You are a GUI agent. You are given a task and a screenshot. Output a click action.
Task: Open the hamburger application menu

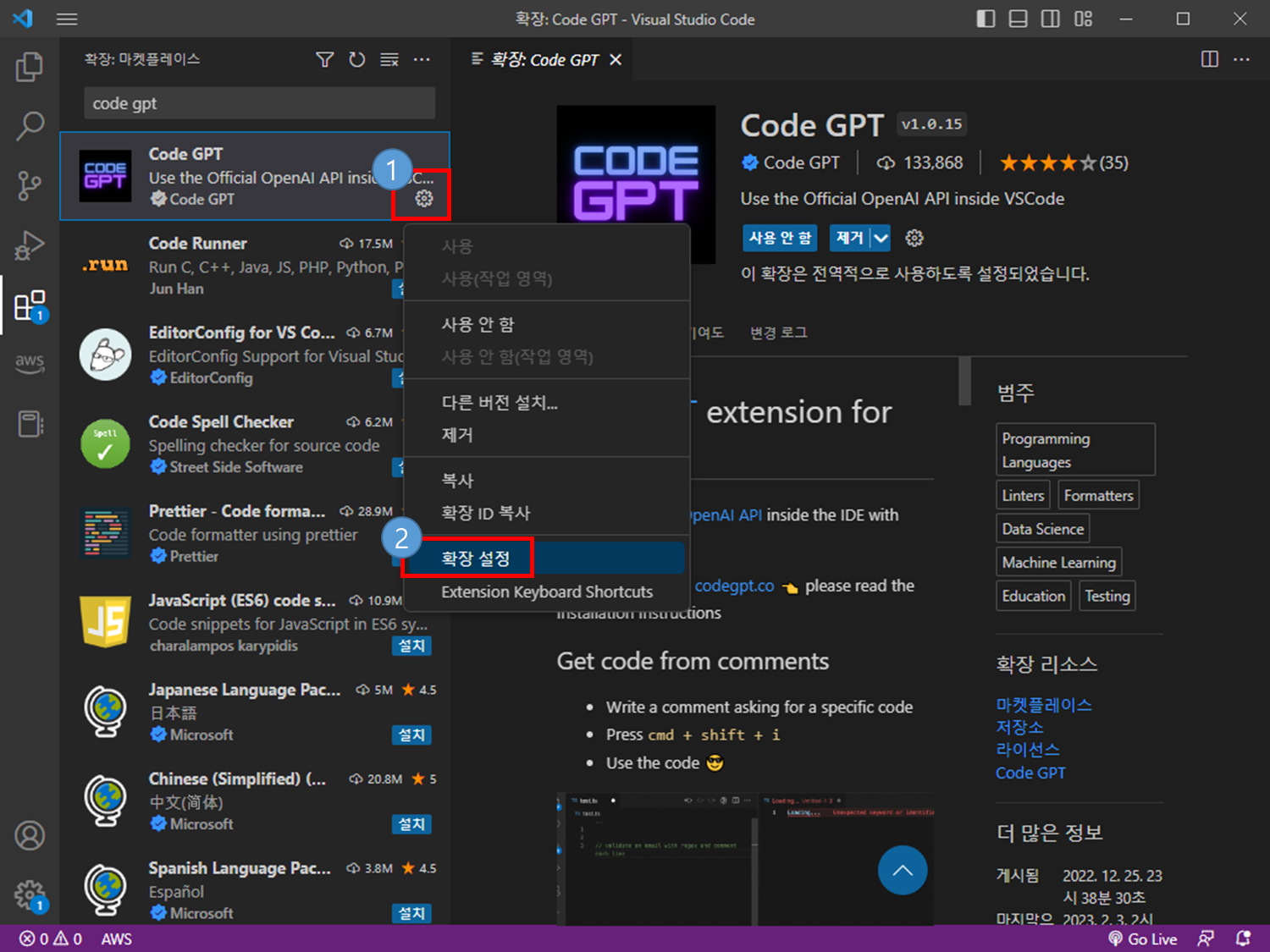click(x=67, y=19)
